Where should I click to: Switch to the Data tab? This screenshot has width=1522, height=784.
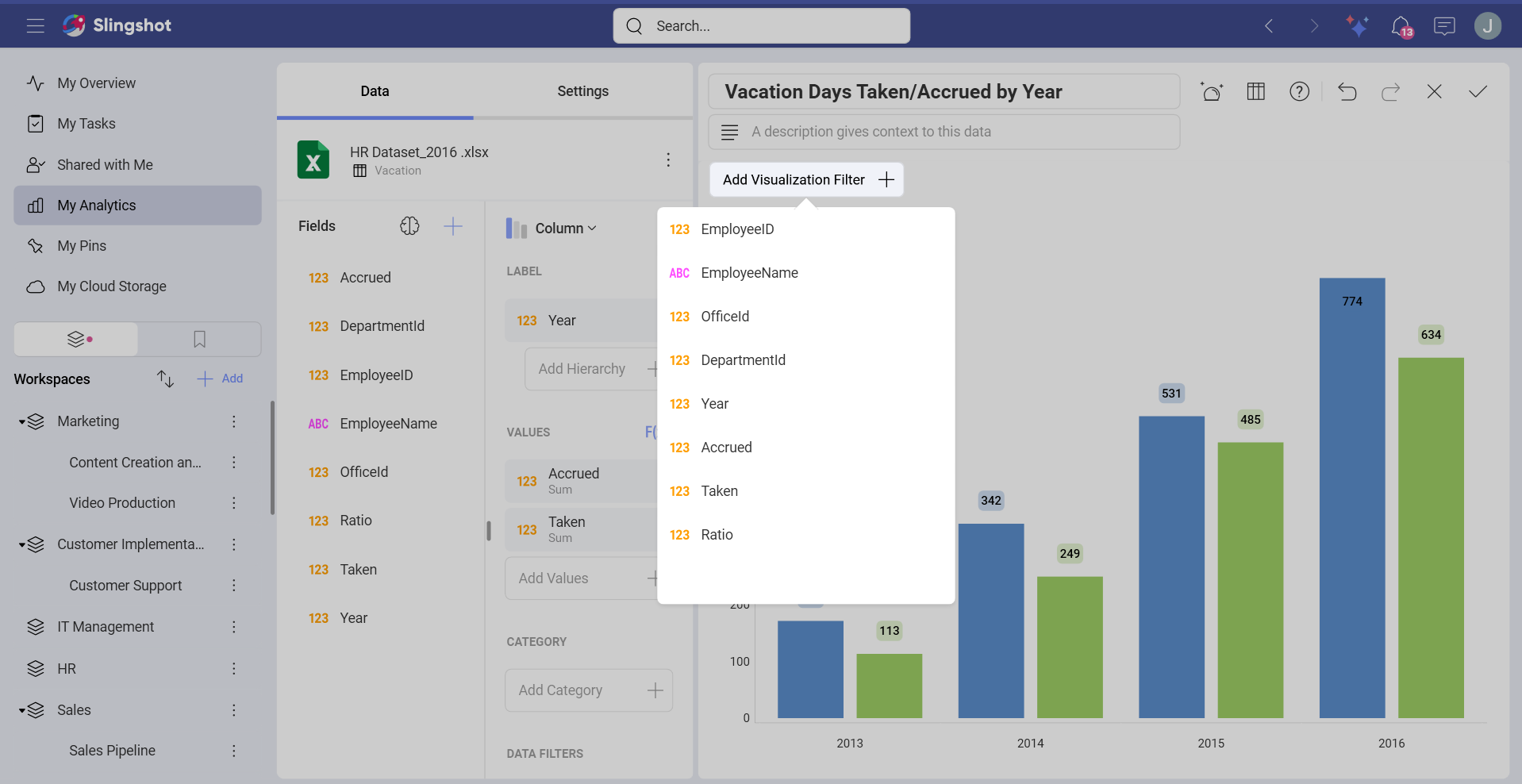[375, 91]
